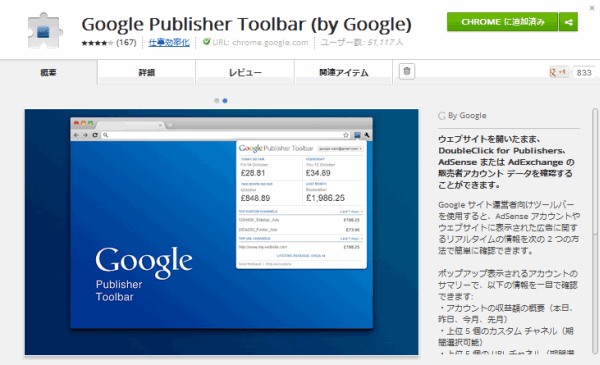Image resolution: width=600 pixels, height=365 pixels.
Task: Click the Google Publisher Toolbar screenshot image
Action: click(222, 232)
